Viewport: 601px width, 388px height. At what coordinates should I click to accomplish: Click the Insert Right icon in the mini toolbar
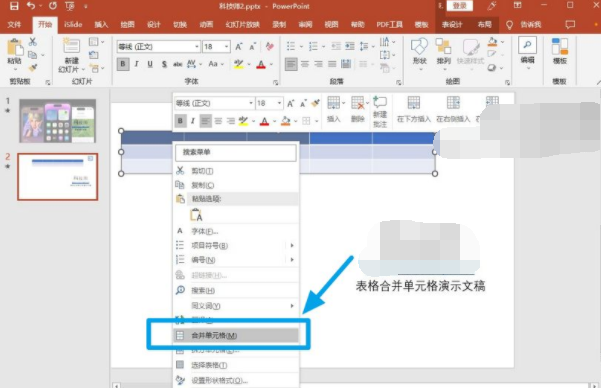click(453, 104)
